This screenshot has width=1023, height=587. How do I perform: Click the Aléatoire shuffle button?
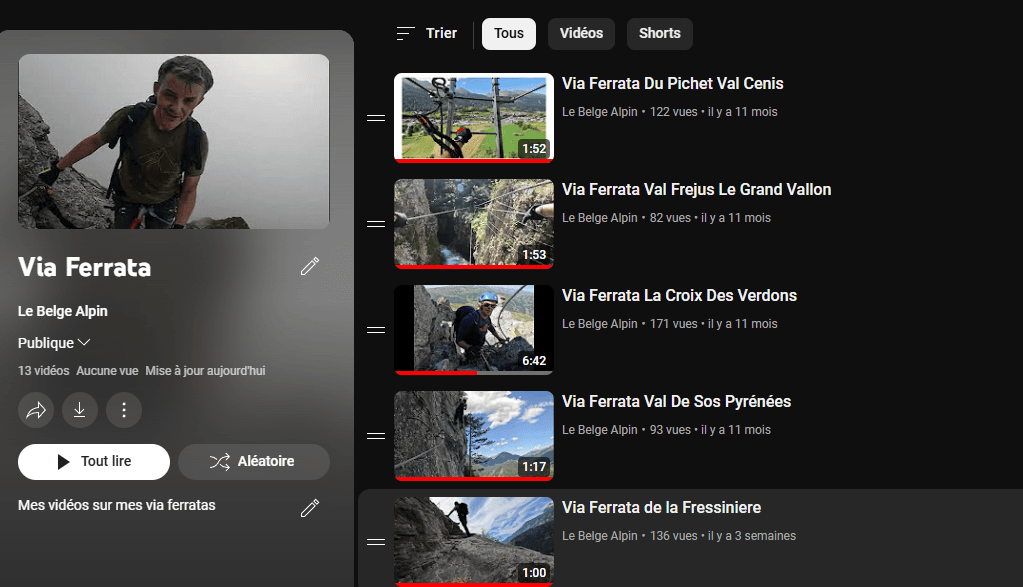click(x=254, y=462)
